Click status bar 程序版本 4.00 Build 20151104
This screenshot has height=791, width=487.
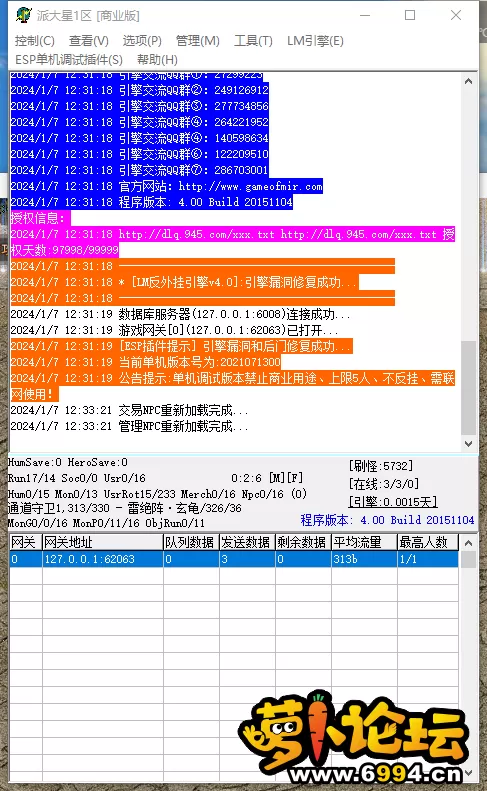(x=387, y=520)
